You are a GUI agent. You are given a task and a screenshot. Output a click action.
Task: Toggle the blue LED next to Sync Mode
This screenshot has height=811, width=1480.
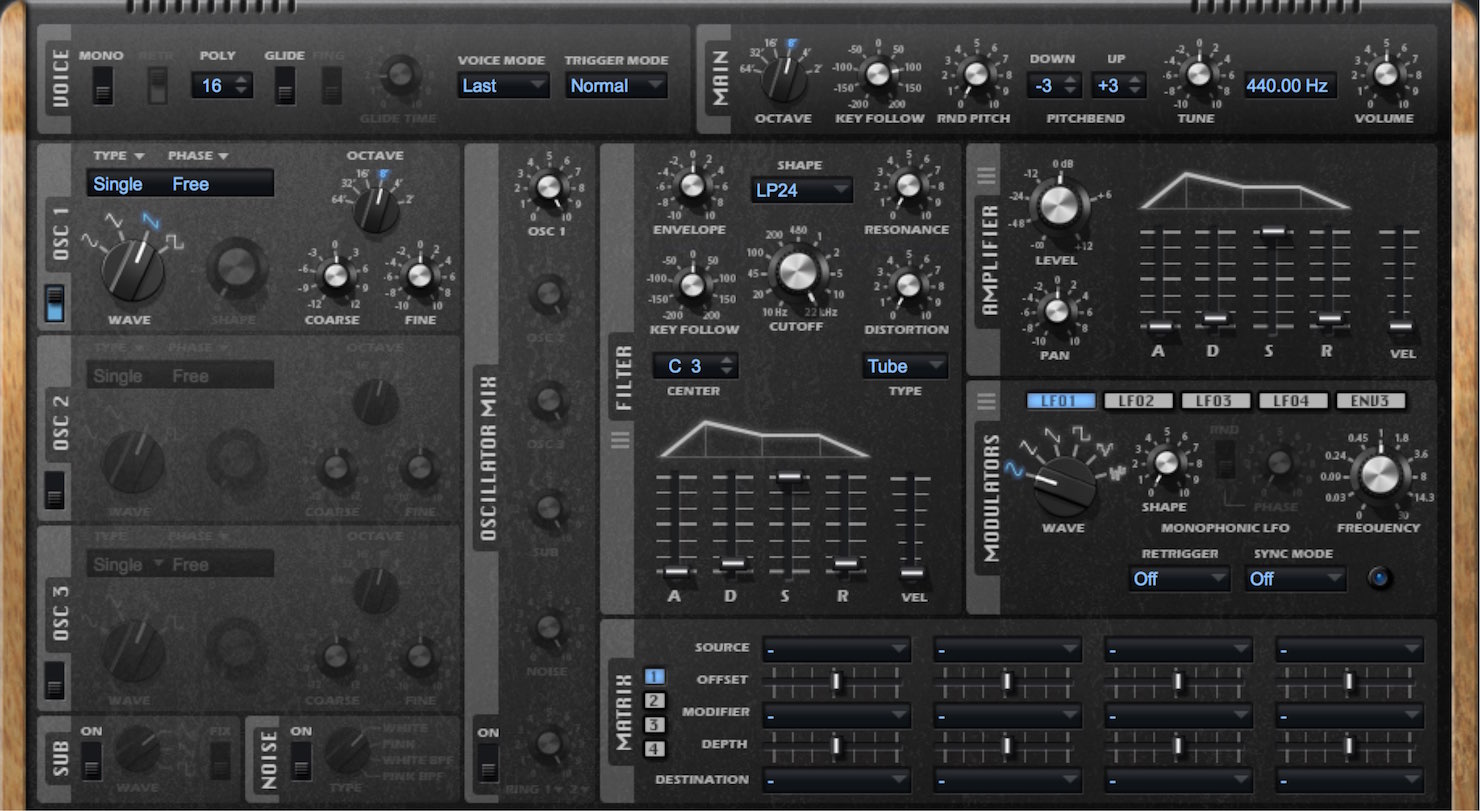click(x=1380, y=578)
